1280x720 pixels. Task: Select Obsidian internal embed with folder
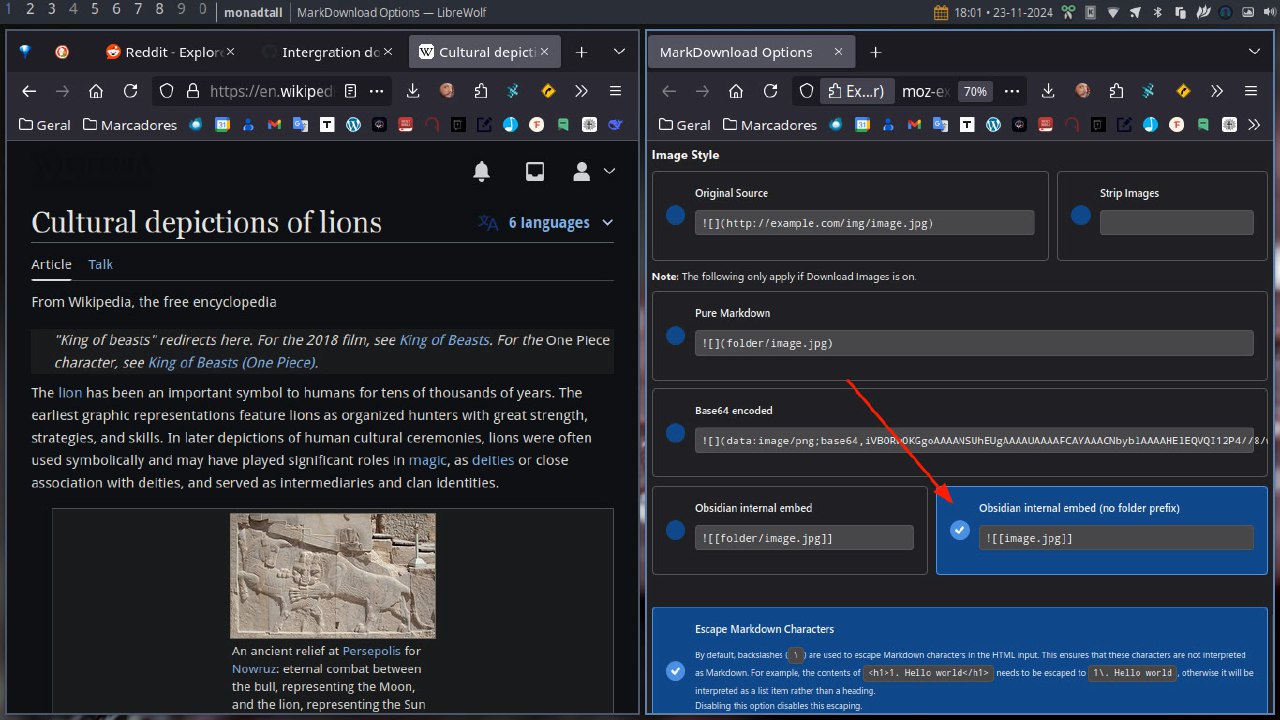coord(675,530)
